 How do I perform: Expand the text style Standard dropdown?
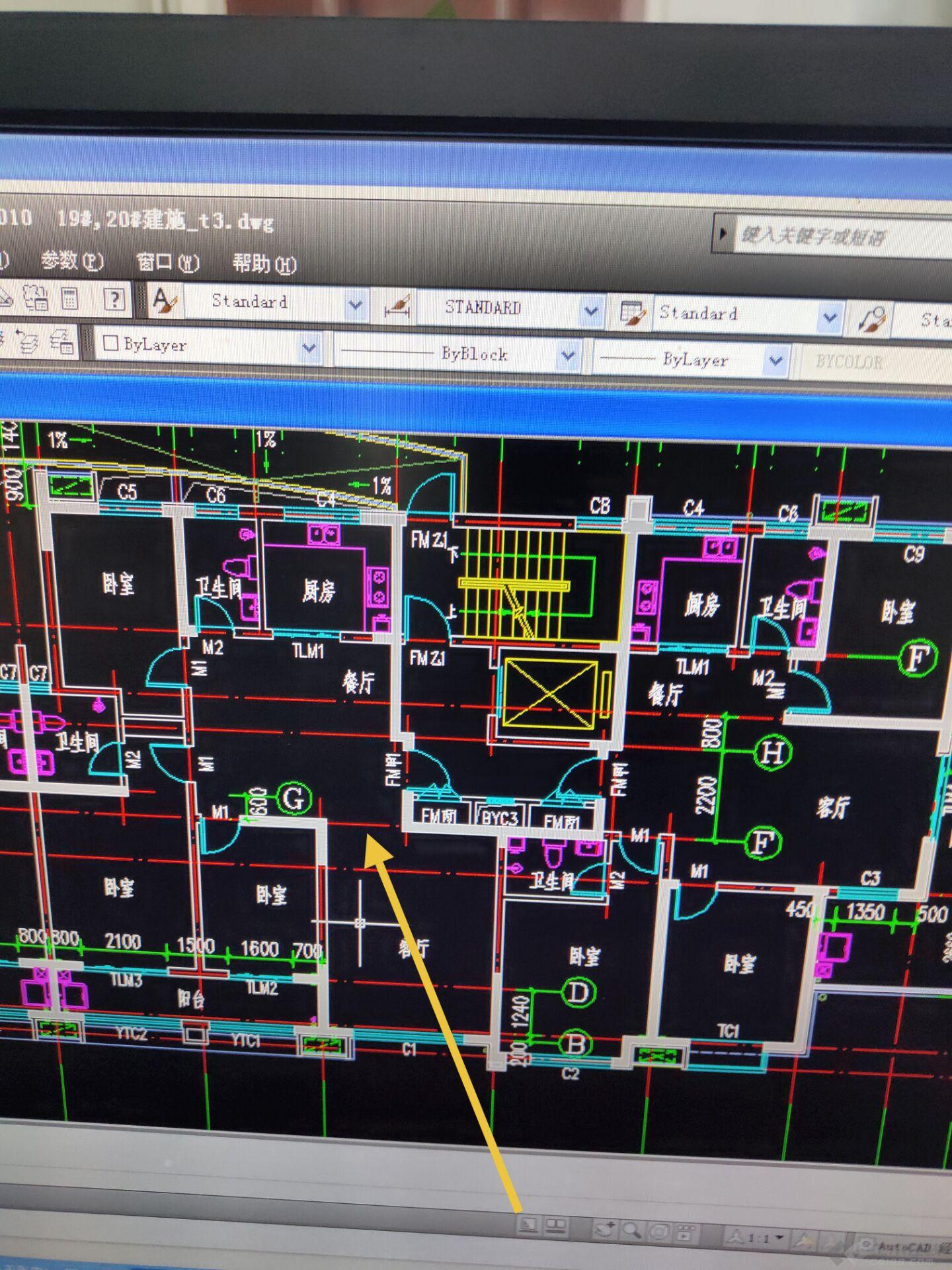(355, 305)
